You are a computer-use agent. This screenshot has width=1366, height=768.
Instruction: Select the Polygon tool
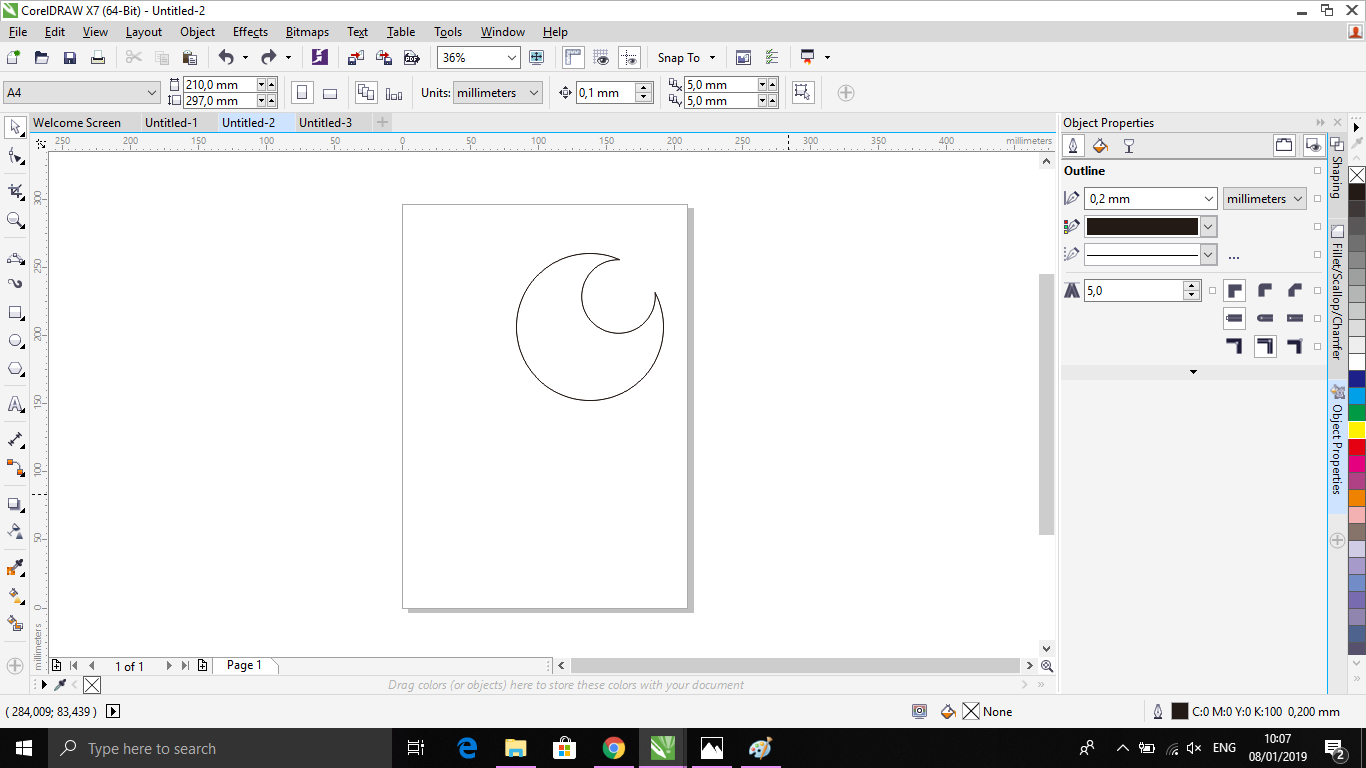pos(15,369)
